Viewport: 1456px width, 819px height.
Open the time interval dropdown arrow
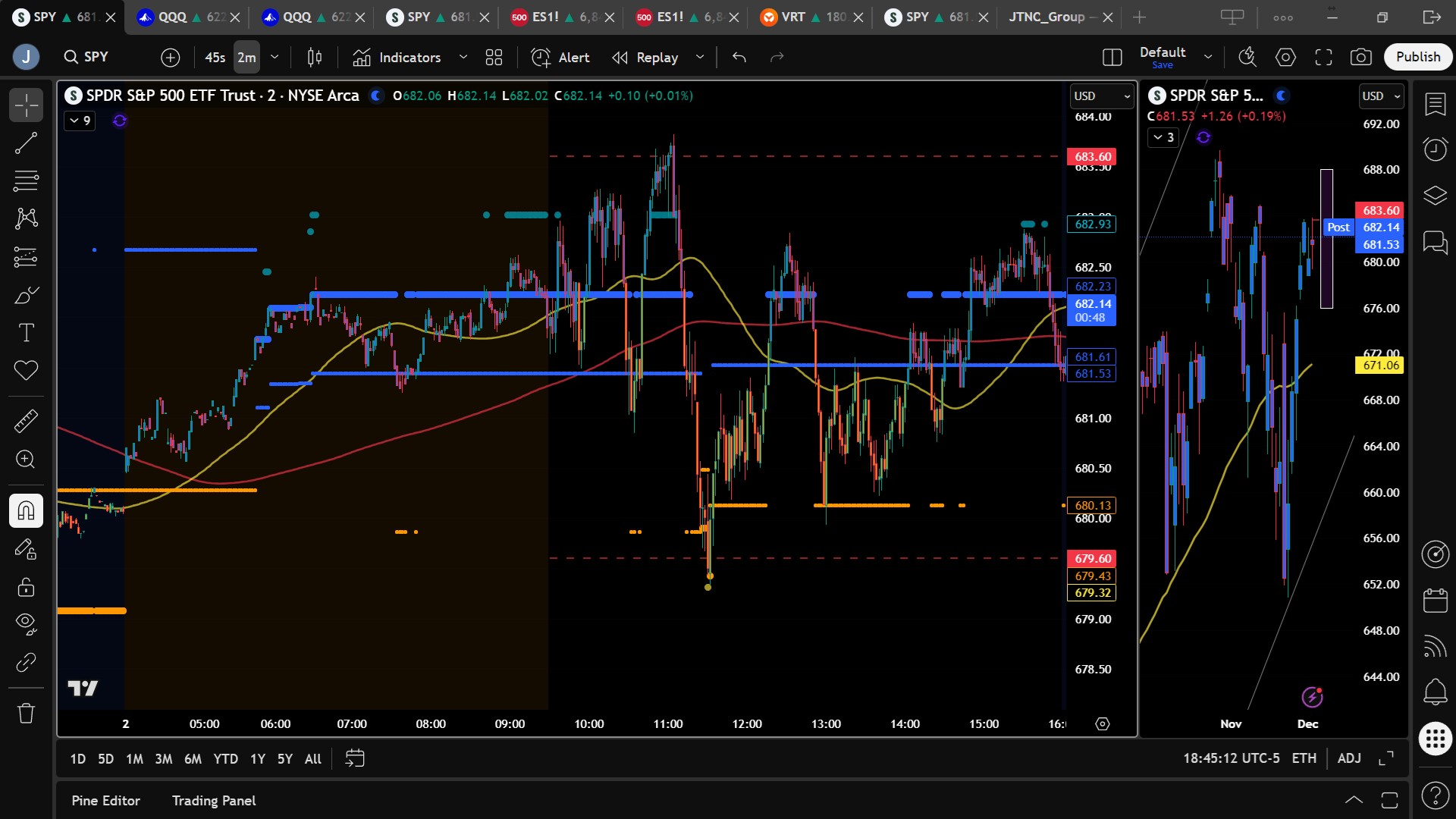pos(275,57)
